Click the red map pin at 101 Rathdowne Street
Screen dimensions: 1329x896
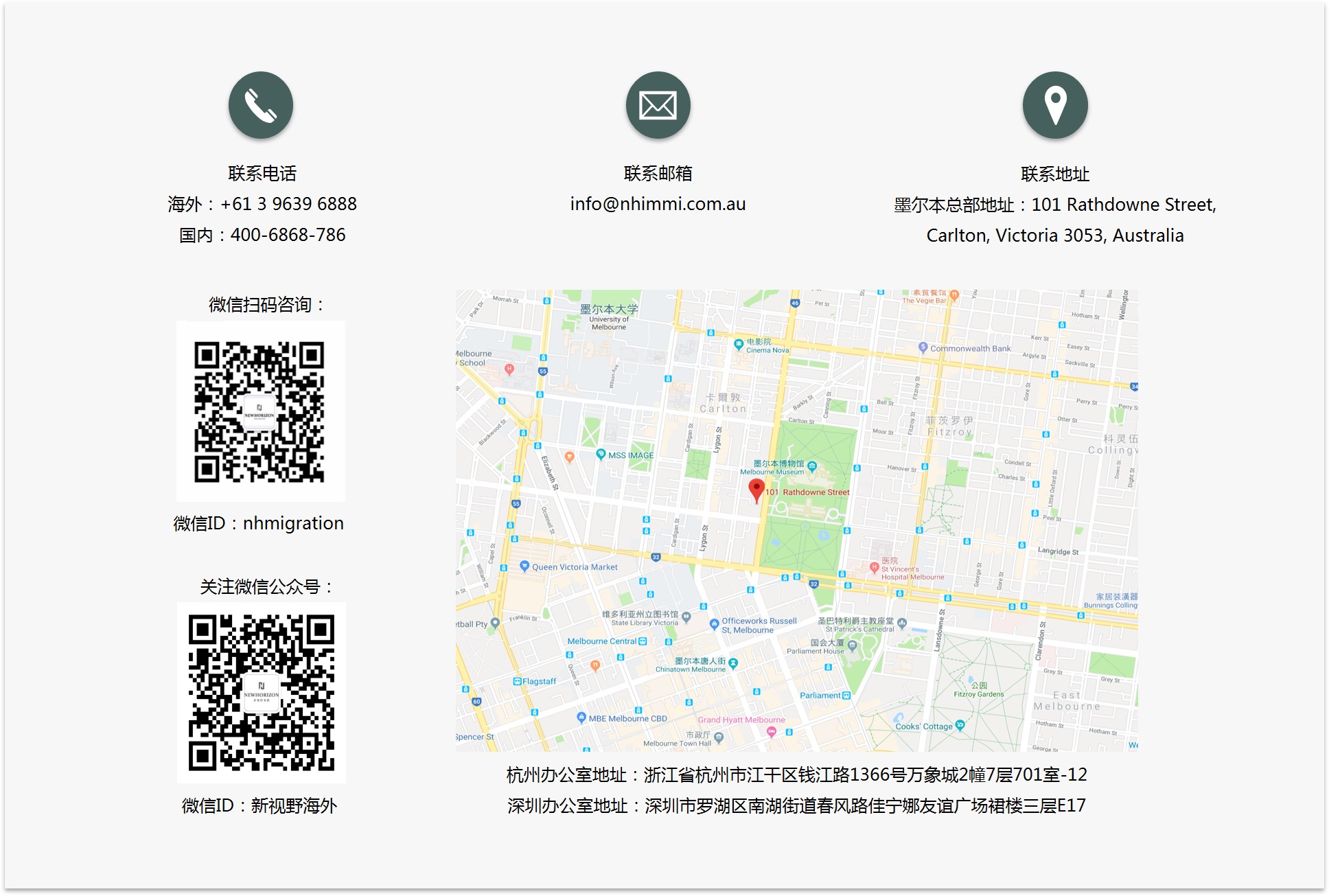point(756,491)
